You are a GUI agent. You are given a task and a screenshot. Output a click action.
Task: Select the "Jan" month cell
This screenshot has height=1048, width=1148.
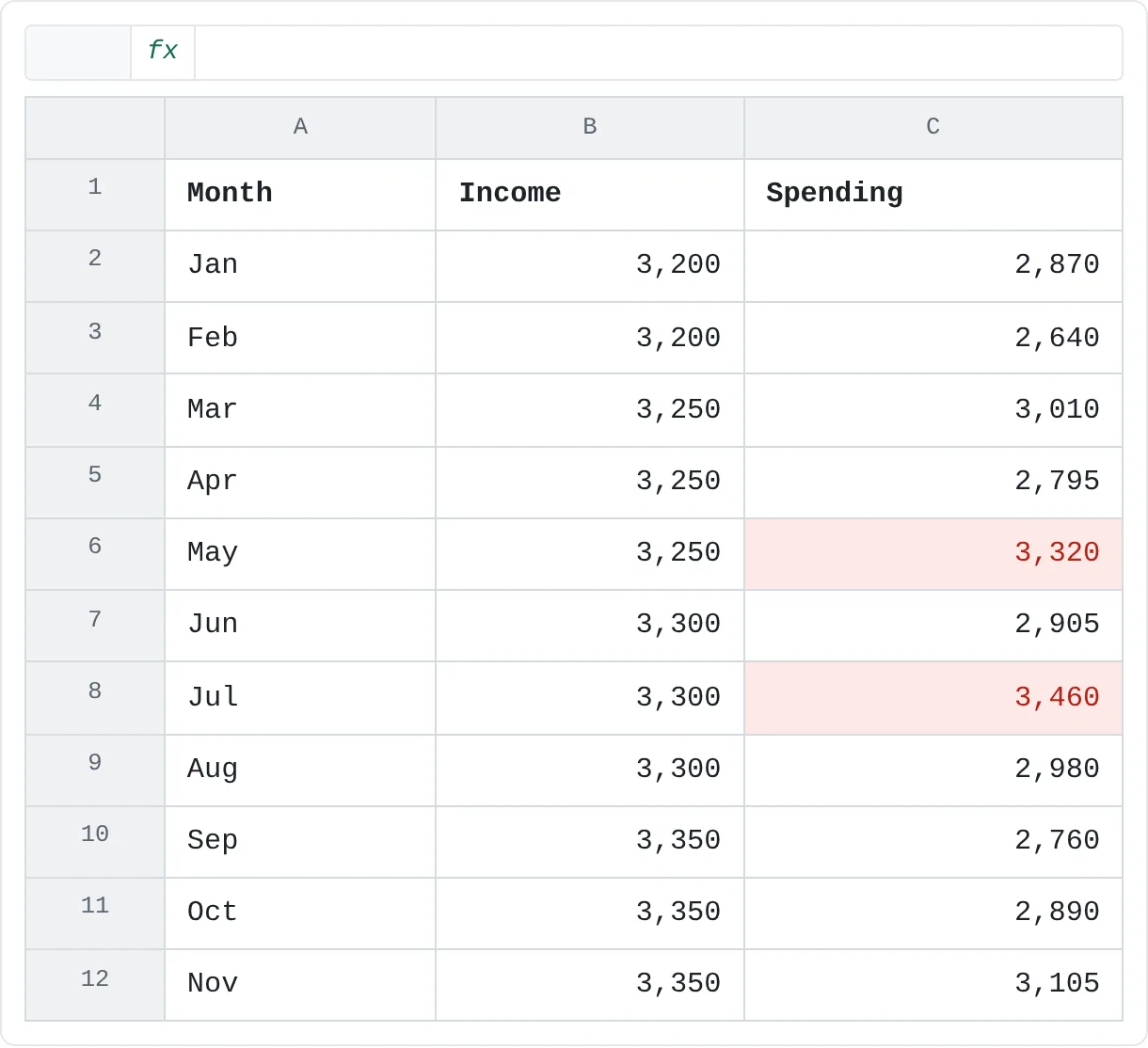[300, 266]
